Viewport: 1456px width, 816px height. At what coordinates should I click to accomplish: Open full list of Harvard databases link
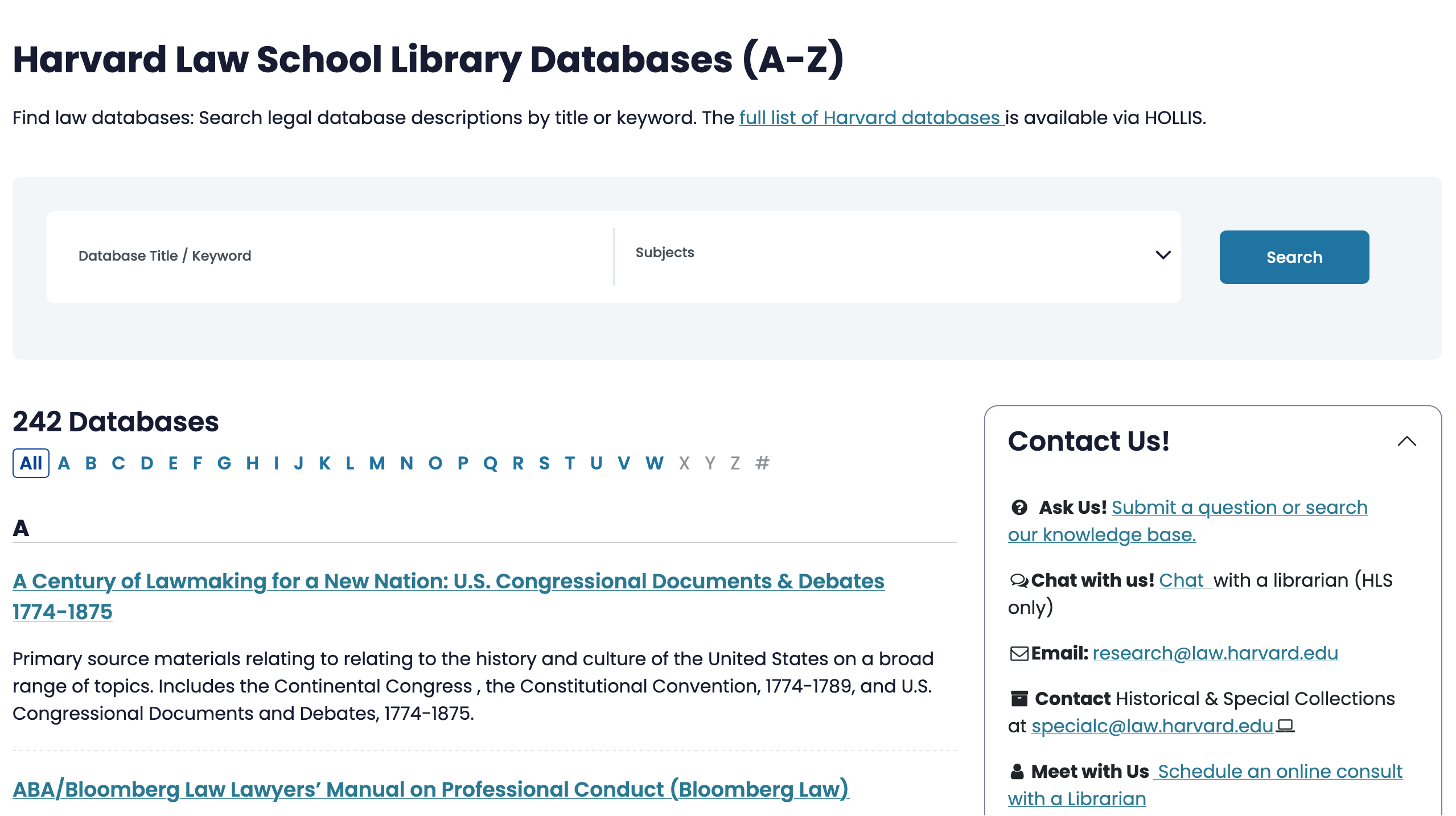[871, 118]
